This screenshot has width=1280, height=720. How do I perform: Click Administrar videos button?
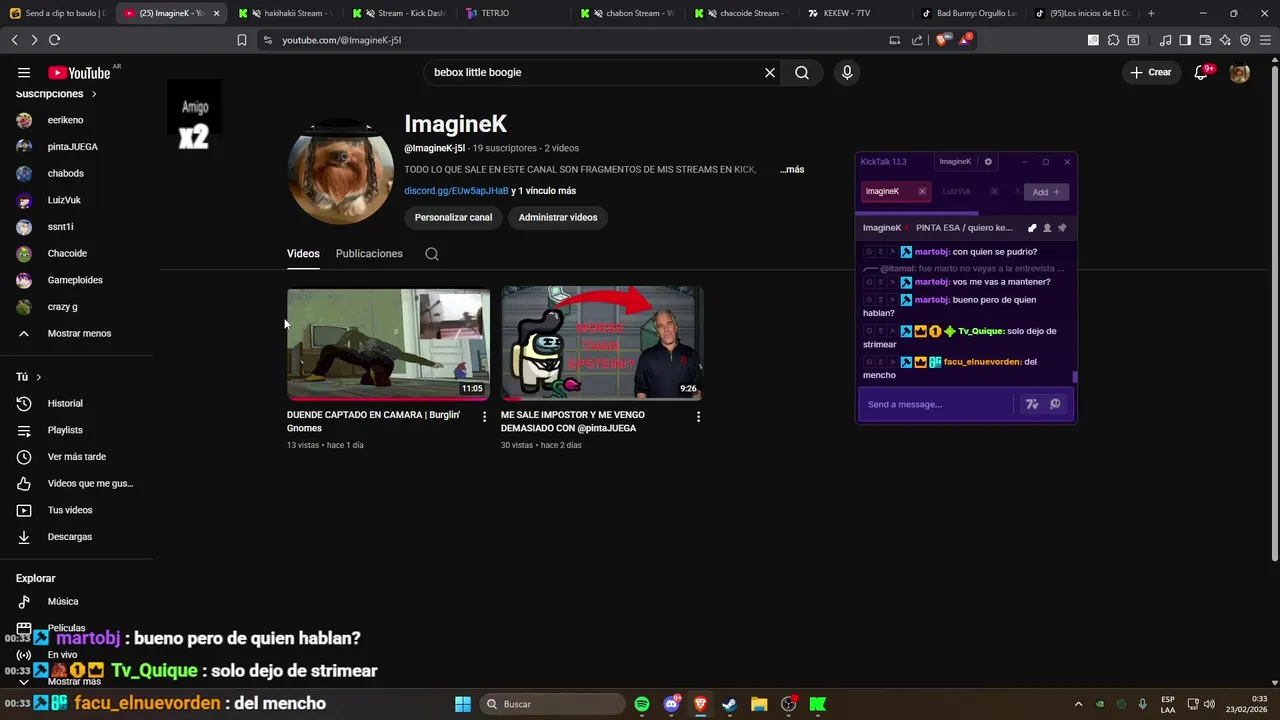(558, 217)
